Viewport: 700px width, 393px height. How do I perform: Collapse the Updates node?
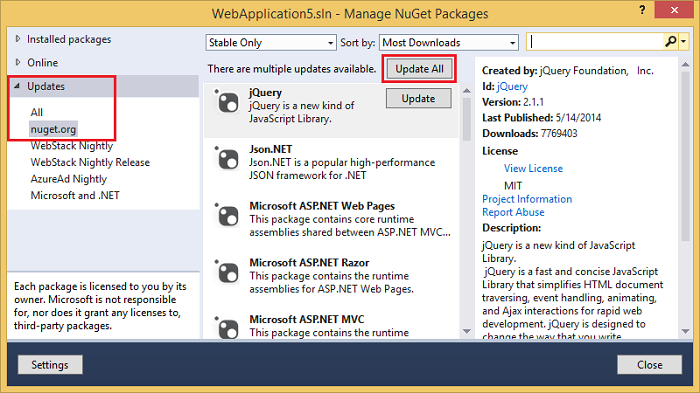pos(17,86)
